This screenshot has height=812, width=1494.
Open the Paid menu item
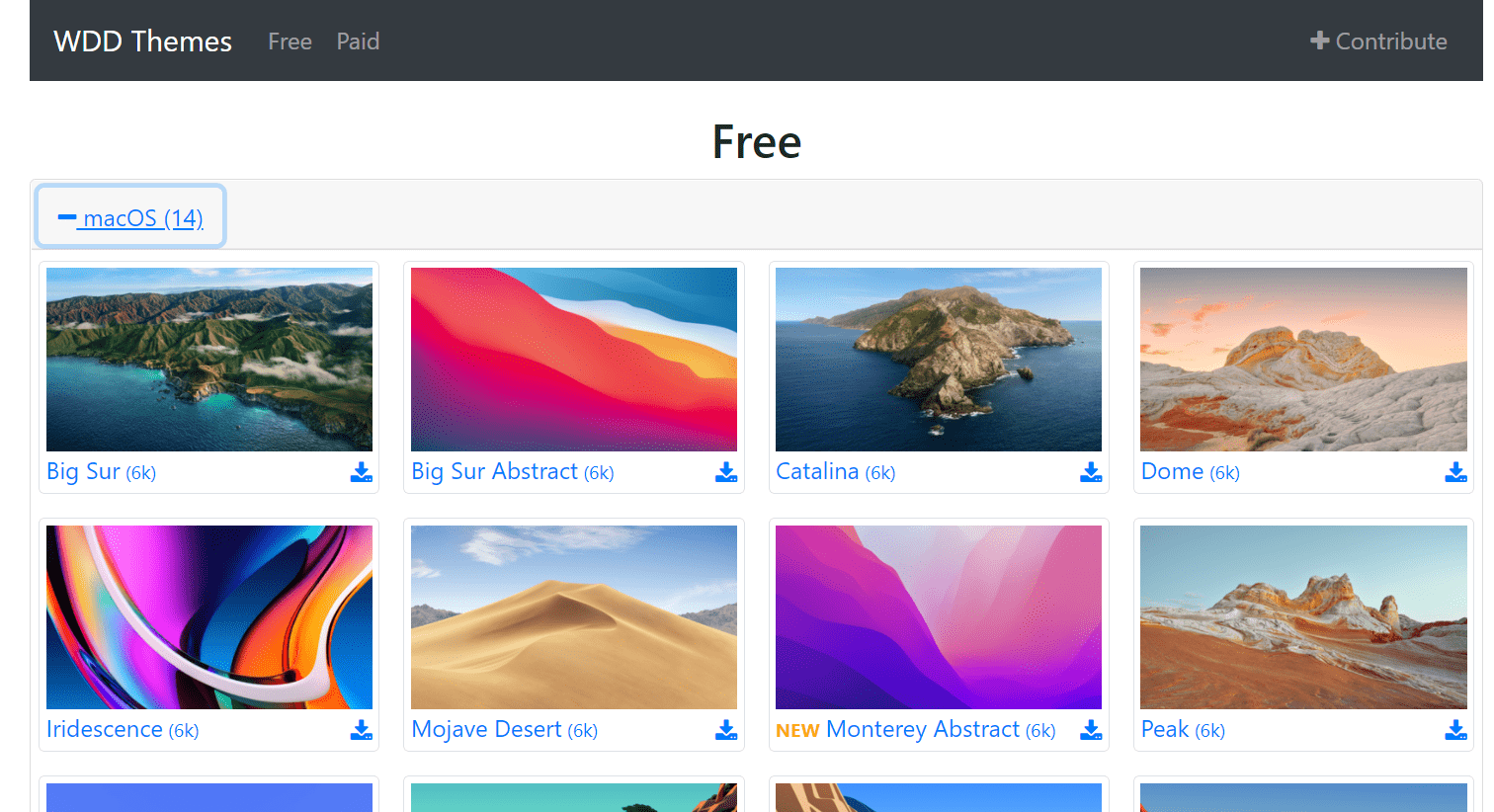click(x=358, y=41)
